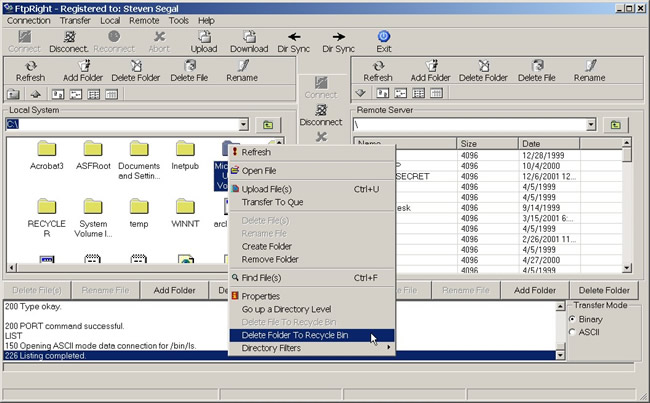Click Add Folder in local panel toolbar
The image size is (650, 403).
pyautogui.click(x=83, y=71)
